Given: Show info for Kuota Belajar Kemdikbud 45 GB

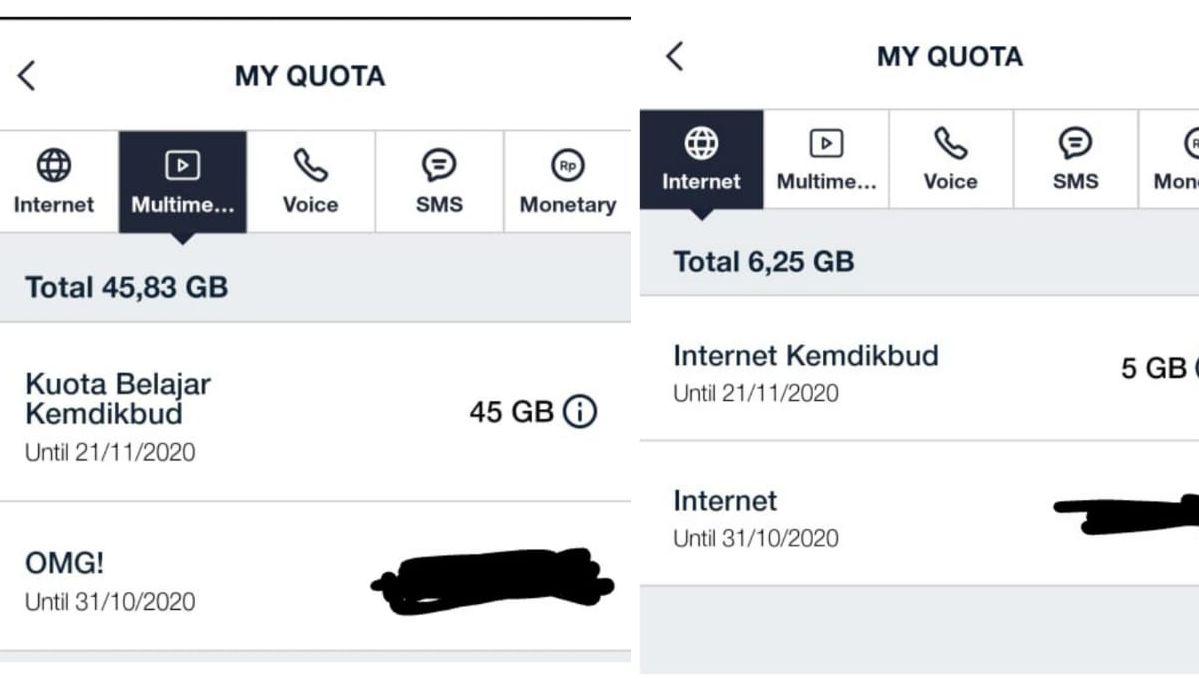Looking at the screenshot, I should (x=580, y=411).
